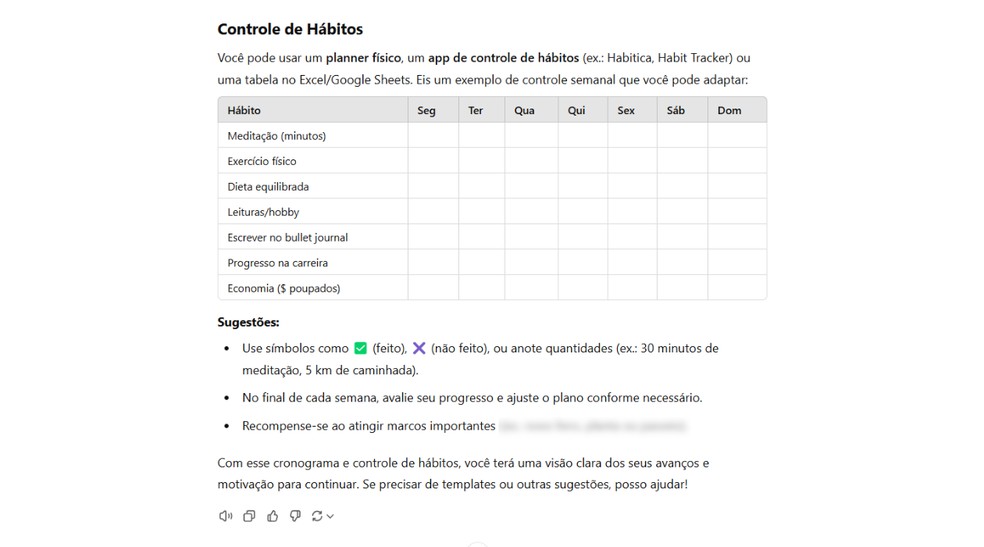Click the Sex column header
Viewport: 984px width, 547px height.
626,110
